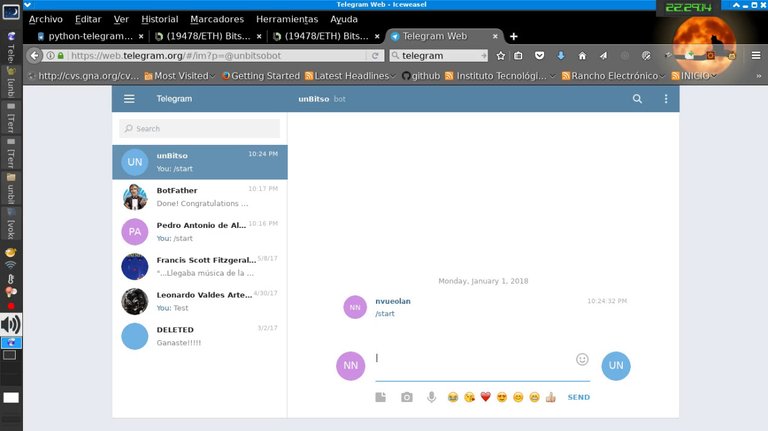768x431 pixels.
Task: Attach a file with the document icon
Action: pyautogui.click(x=381, y=397)
